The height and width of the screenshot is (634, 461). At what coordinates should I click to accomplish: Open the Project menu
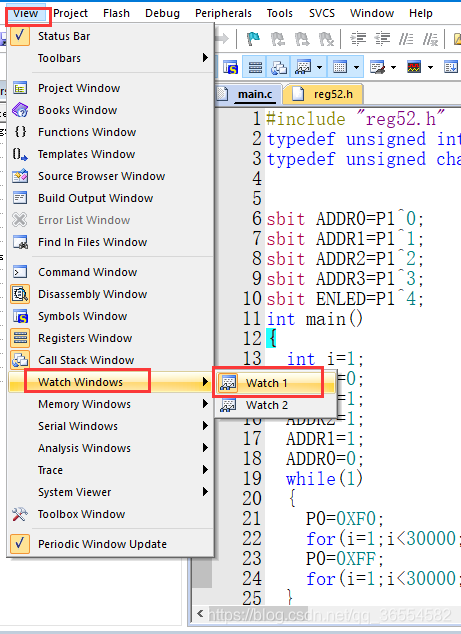70,13
